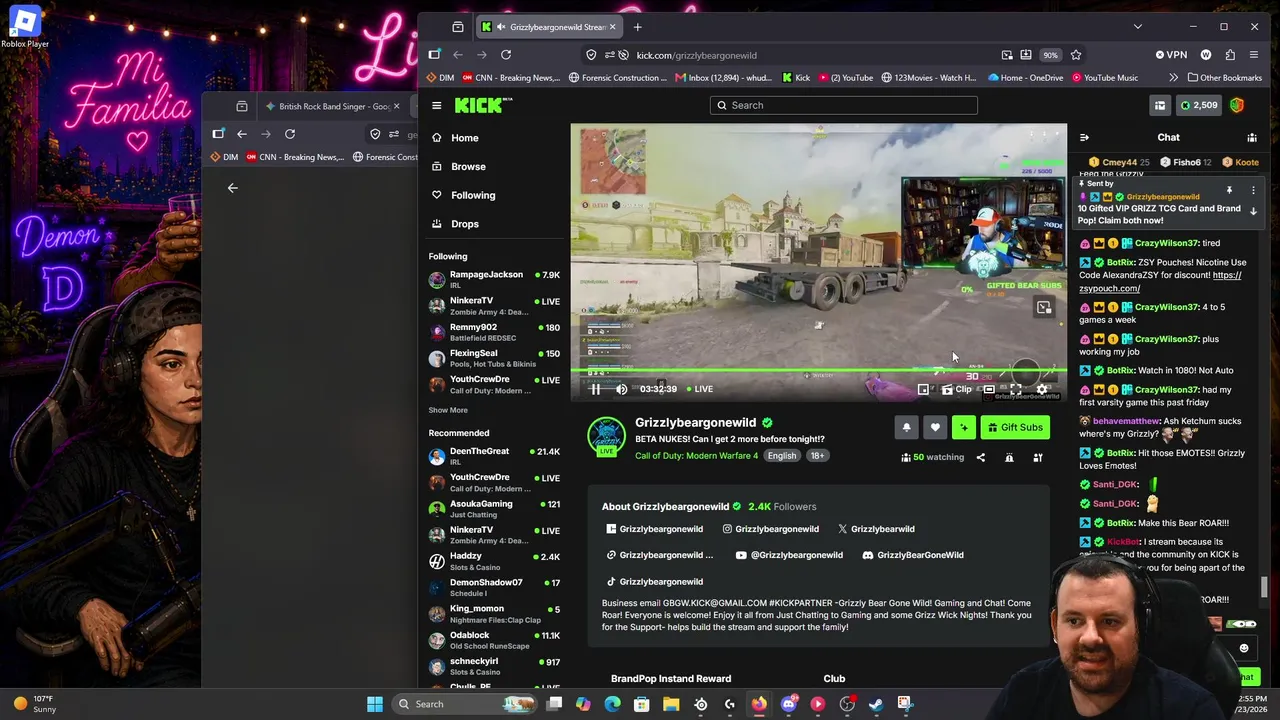Screen dimensions: 1280x720
Task: Toggle the browser VPN button
Action: 1171,55
